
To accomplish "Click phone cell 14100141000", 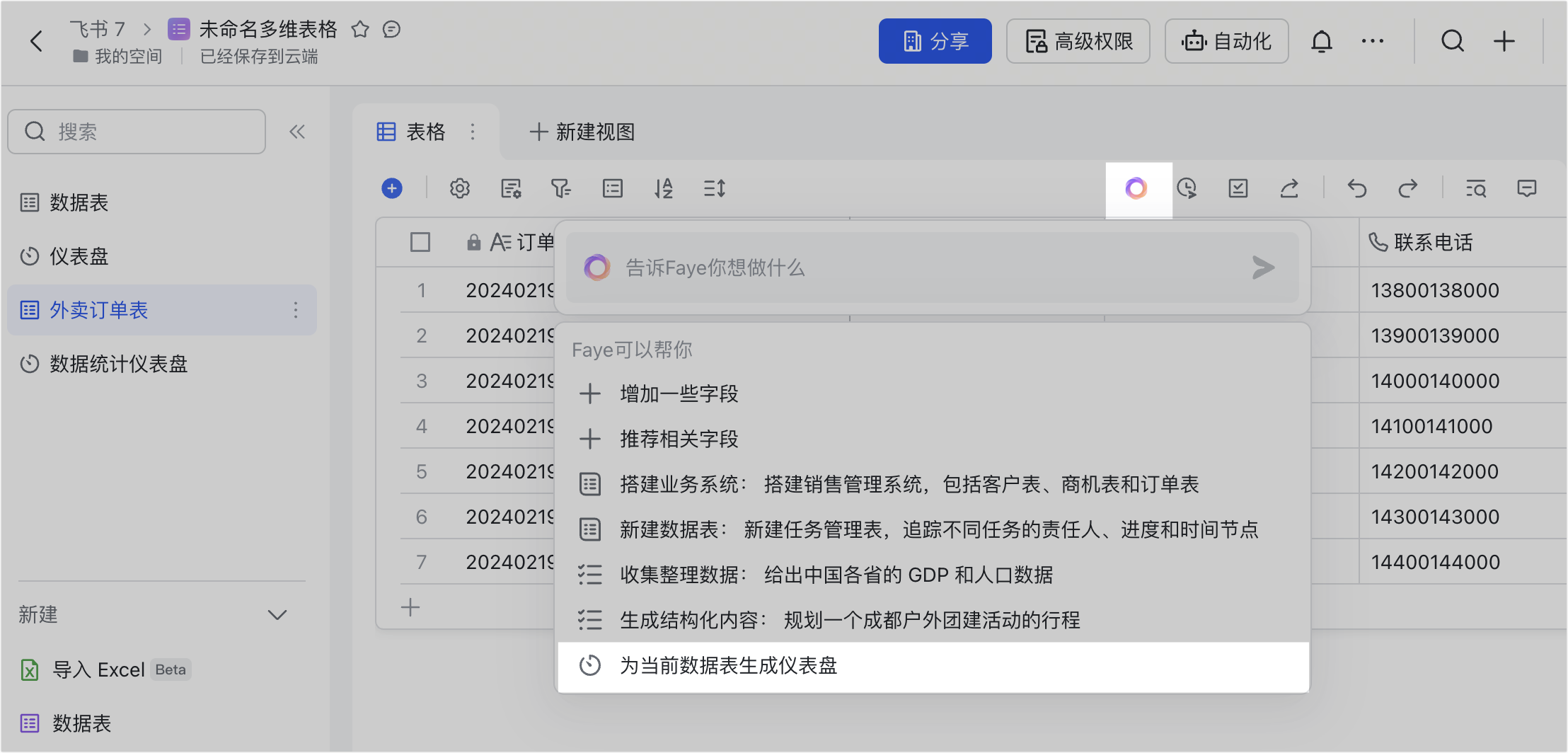I will (1462, 426).
